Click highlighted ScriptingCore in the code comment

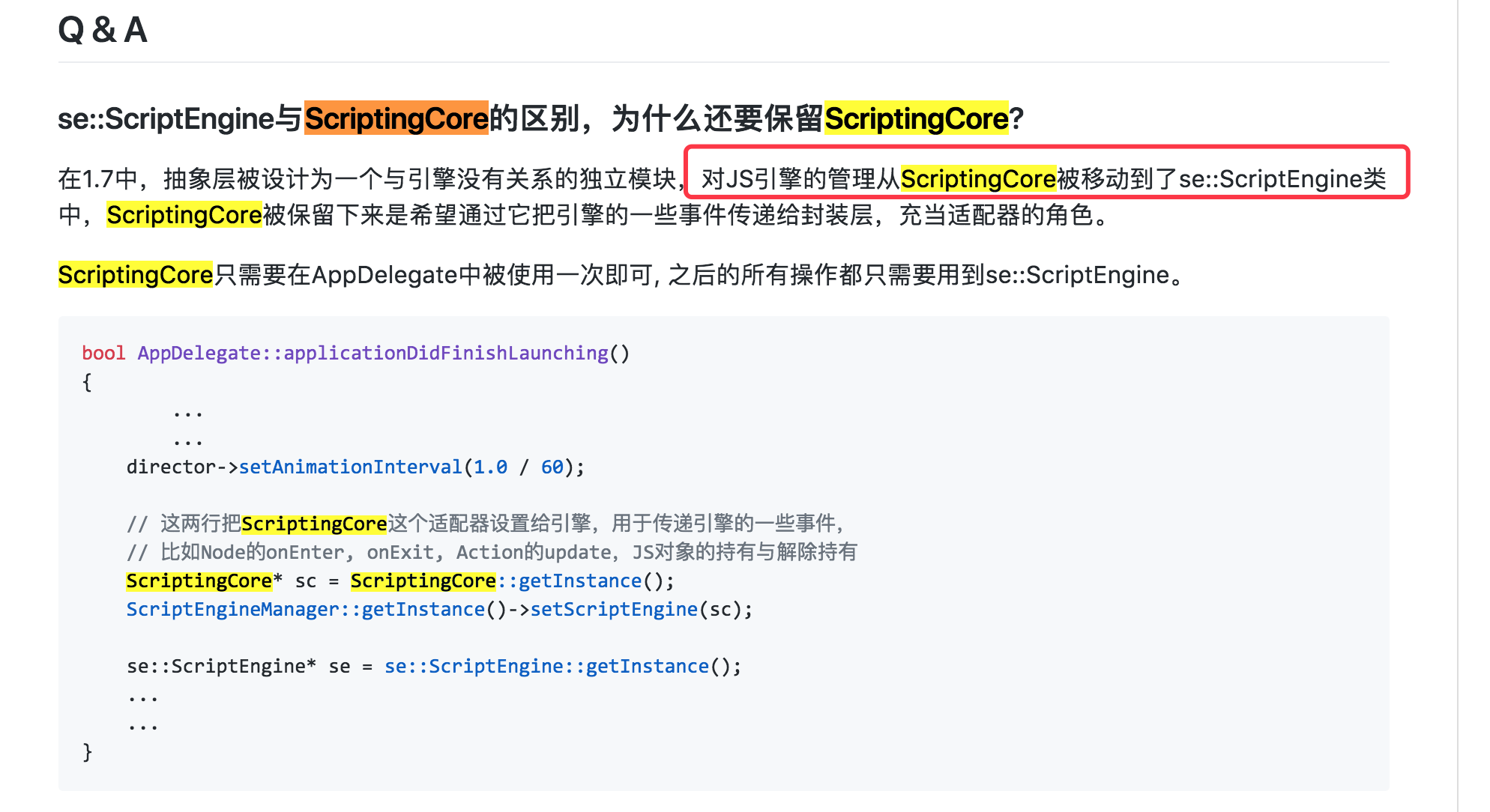click(x=313, y=523)
